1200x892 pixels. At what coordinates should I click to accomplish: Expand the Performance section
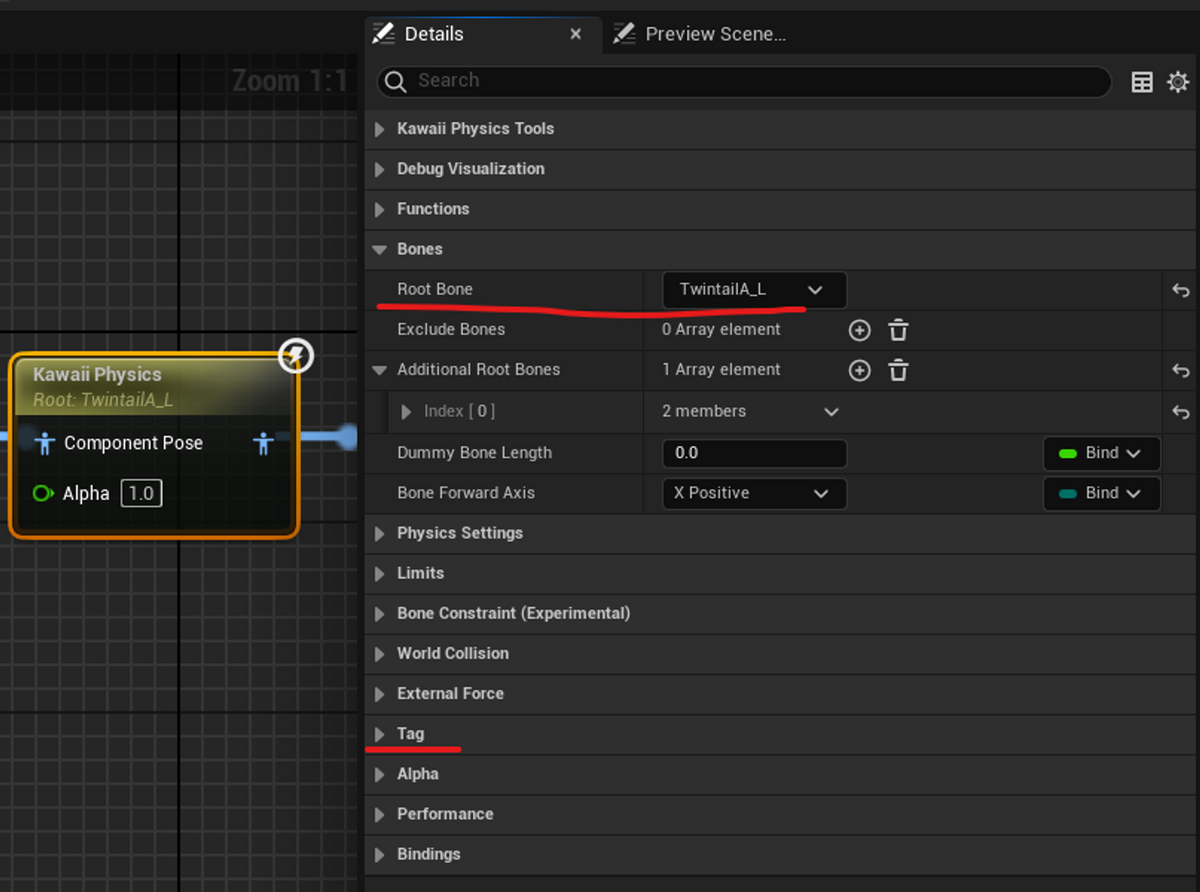tap(379, 814)
